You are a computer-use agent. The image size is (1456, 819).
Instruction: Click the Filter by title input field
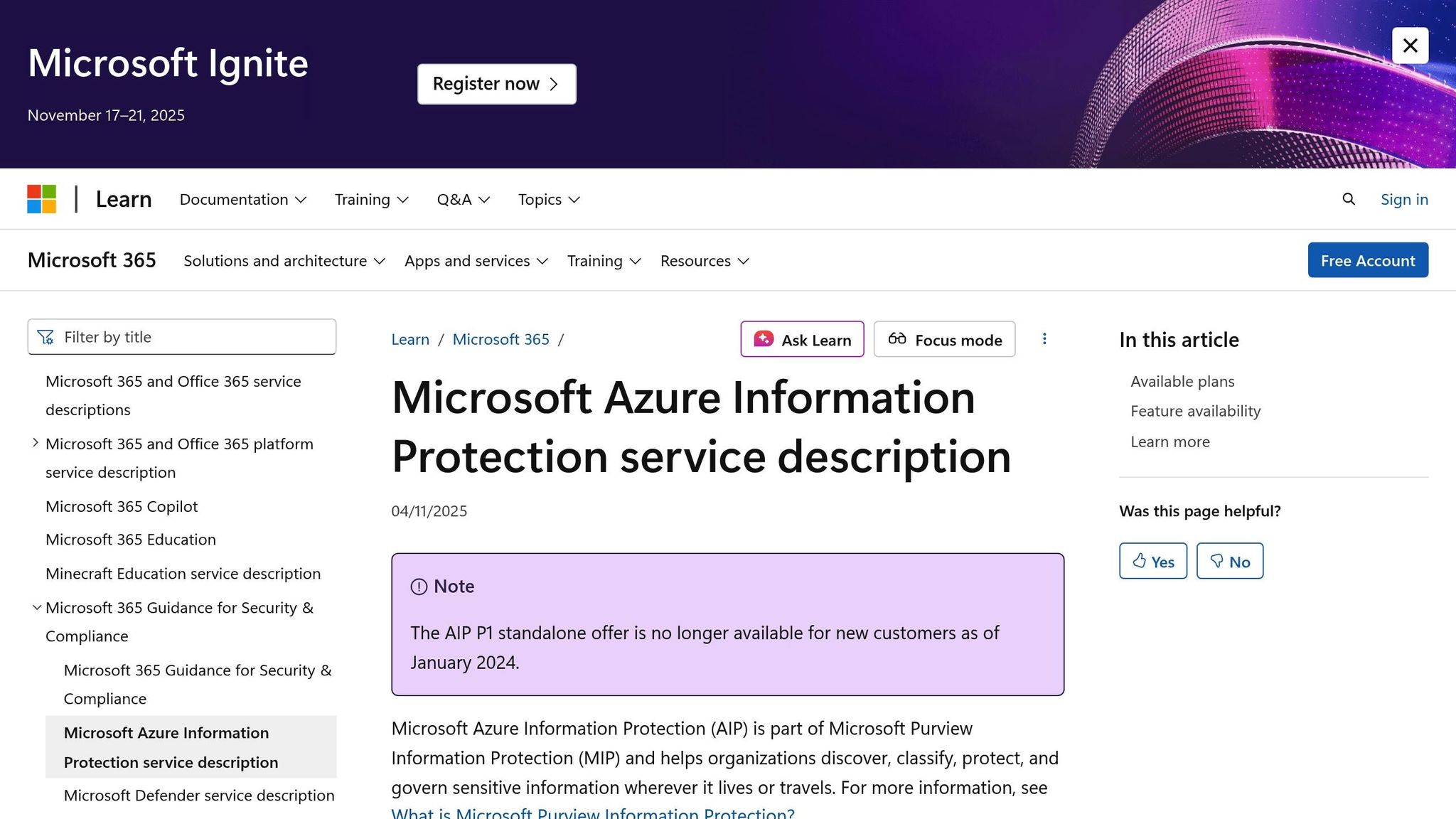192,337
